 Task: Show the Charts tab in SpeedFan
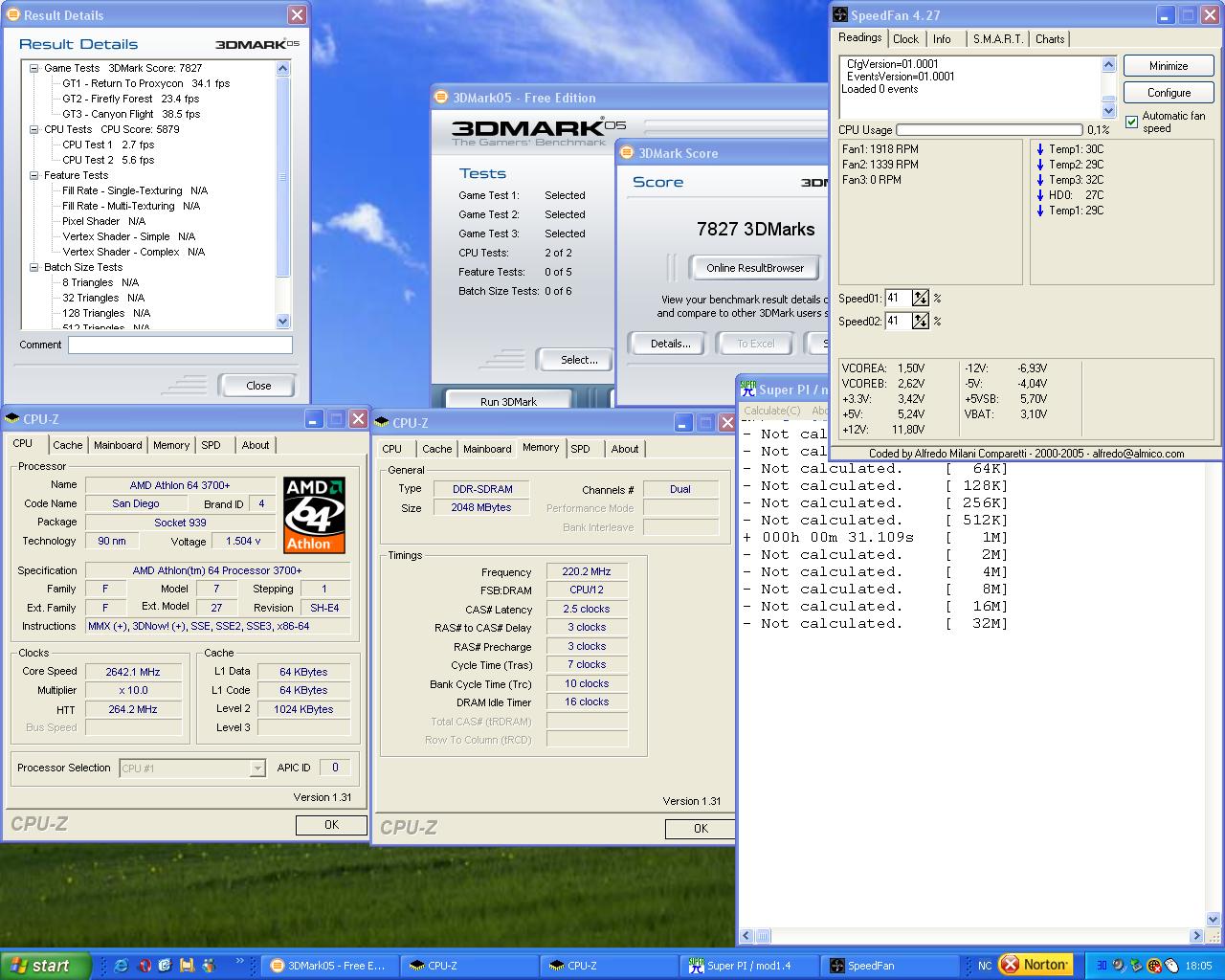coord(1050,39)
